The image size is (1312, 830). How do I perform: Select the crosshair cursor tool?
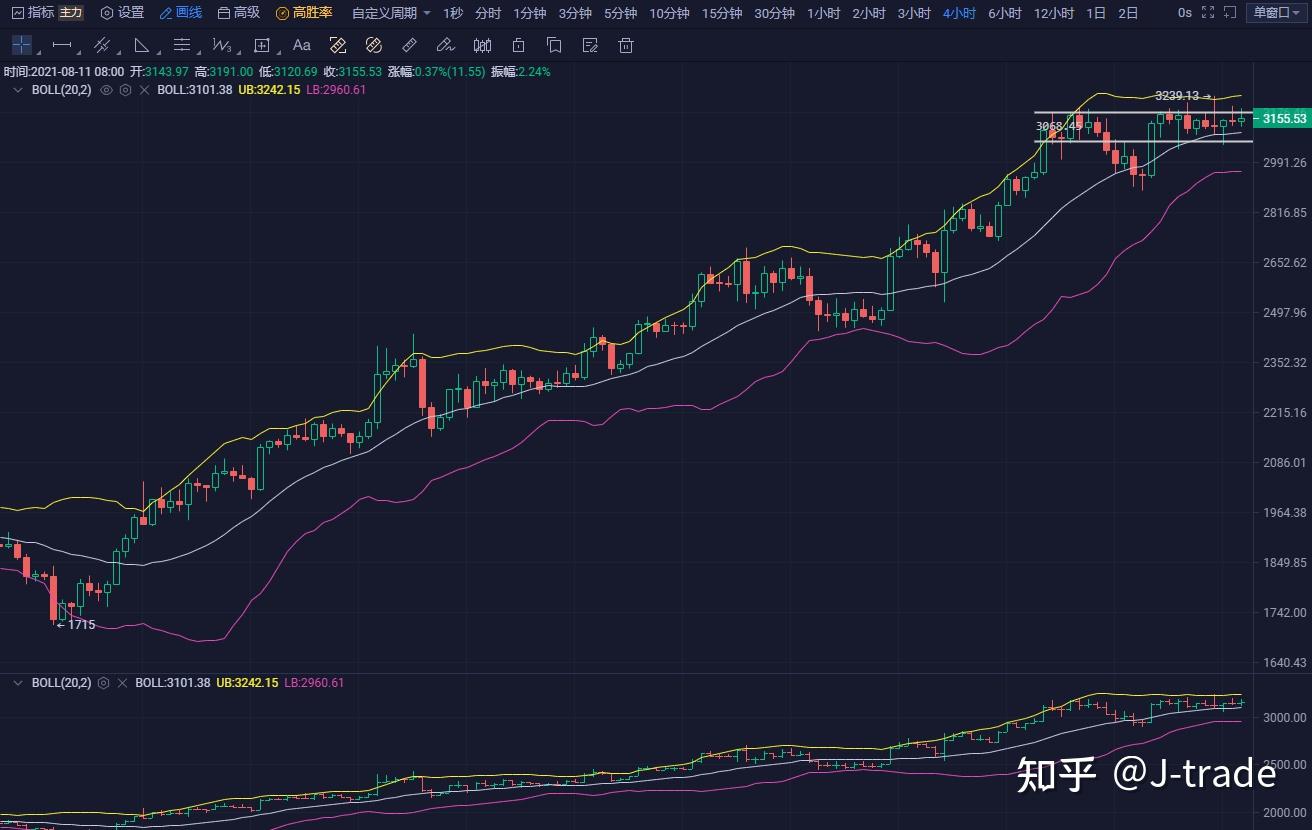[21, 45]
